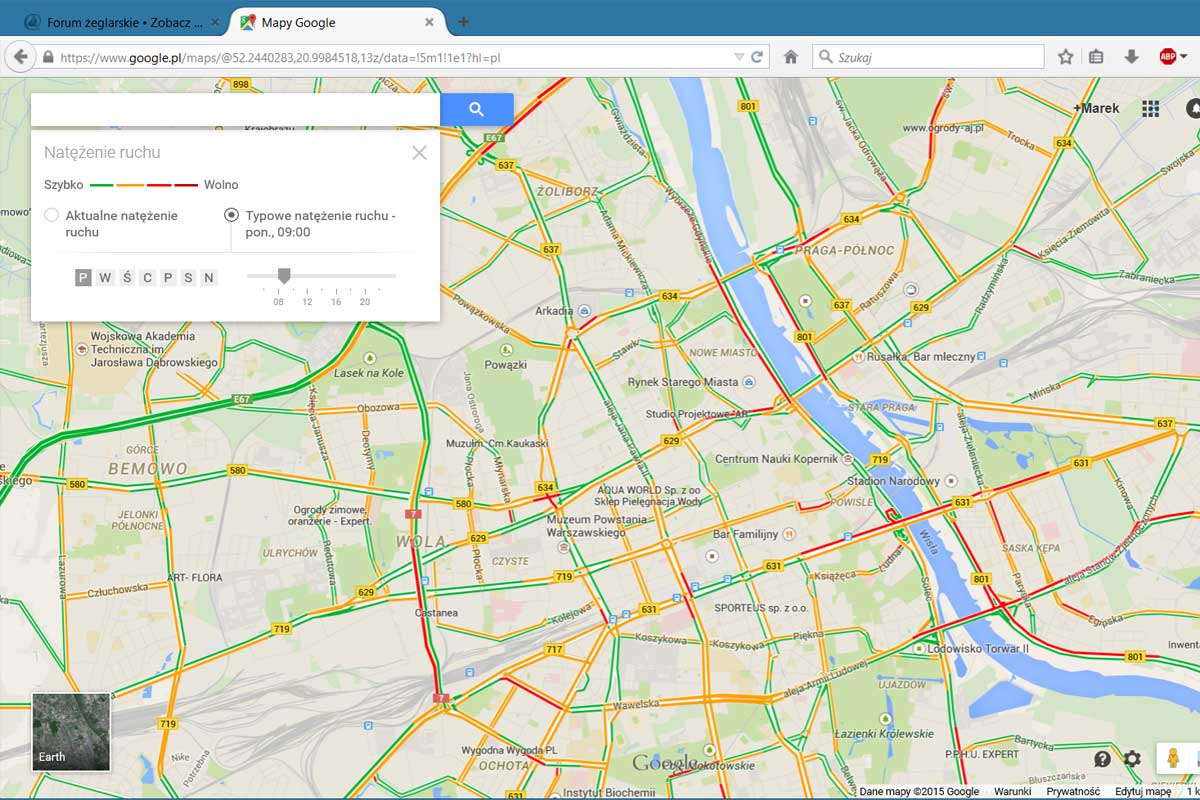
Task: Open the address bar history dropdown arrow
Action: [739, 58]
